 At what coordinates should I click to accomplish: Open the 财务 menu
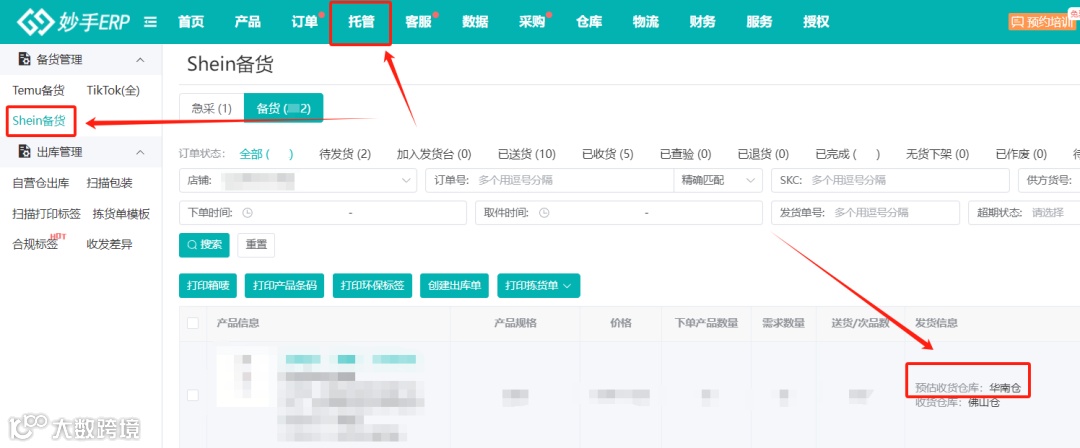pyautogui.click(x=703, y=22)
